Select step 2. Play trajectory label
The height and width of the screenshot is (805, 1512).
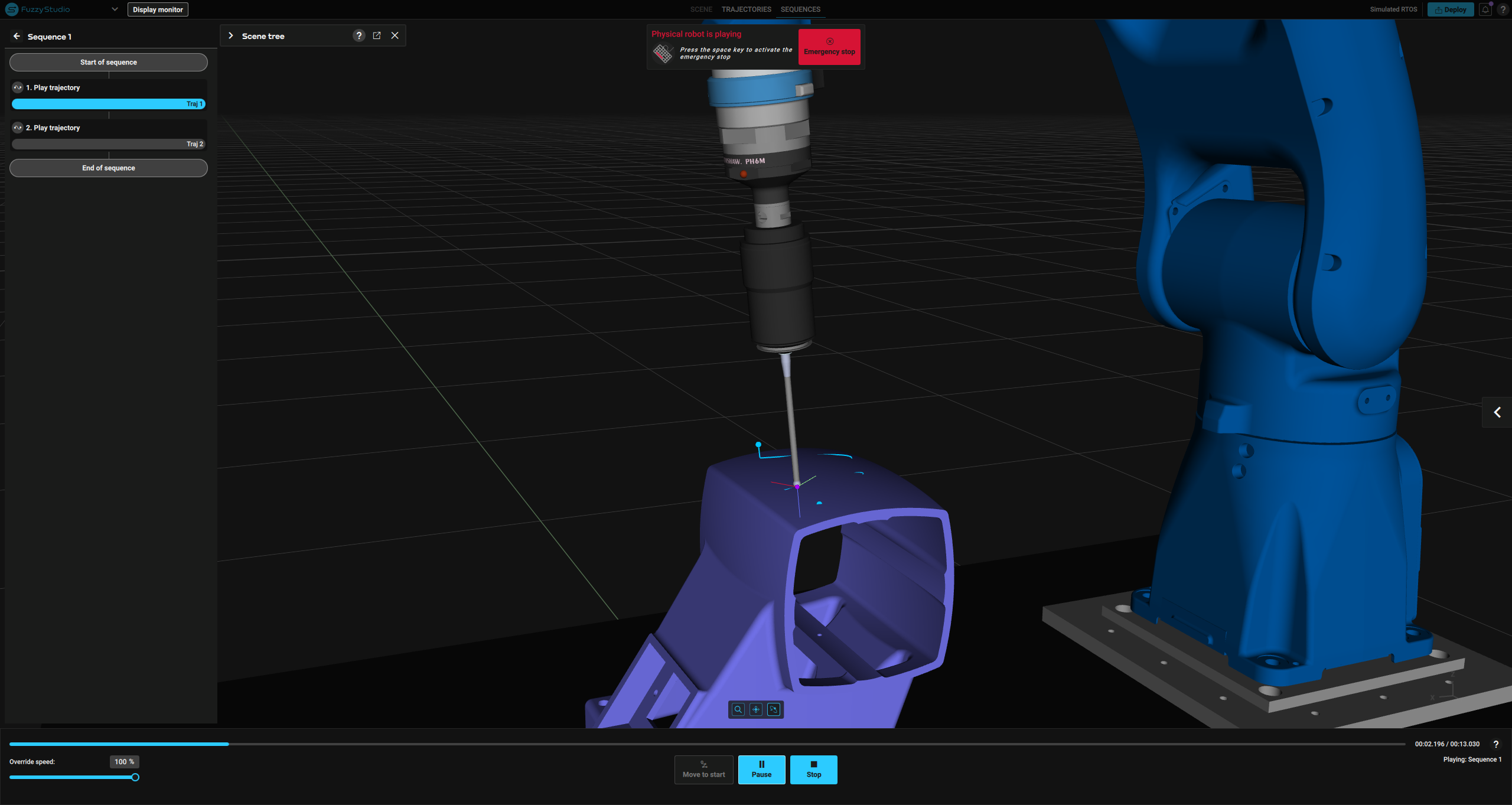53,128
